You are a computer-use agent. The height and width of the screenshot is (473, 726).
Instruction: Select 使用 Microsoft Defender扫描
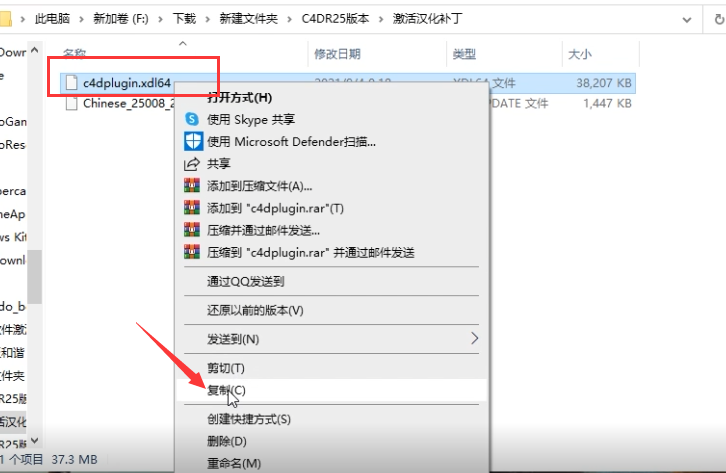point(291,142)
